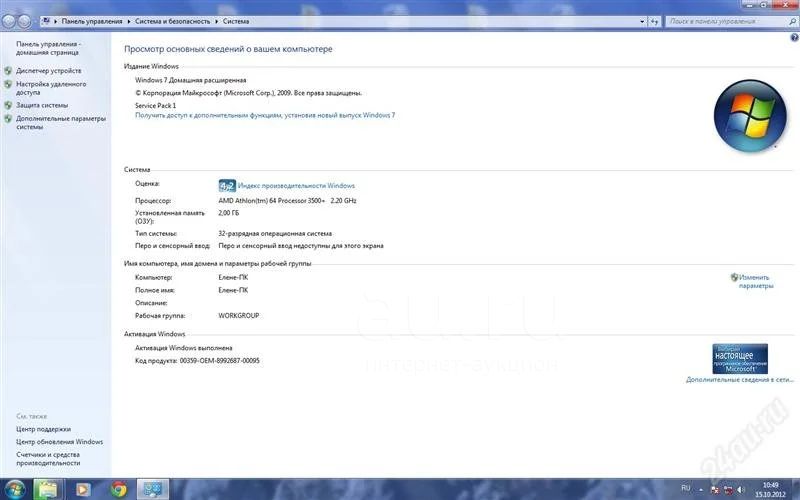This screenshot has height=500, width=800.
Task: Open Диспетчер устройств link
Action: coord(48,71)
